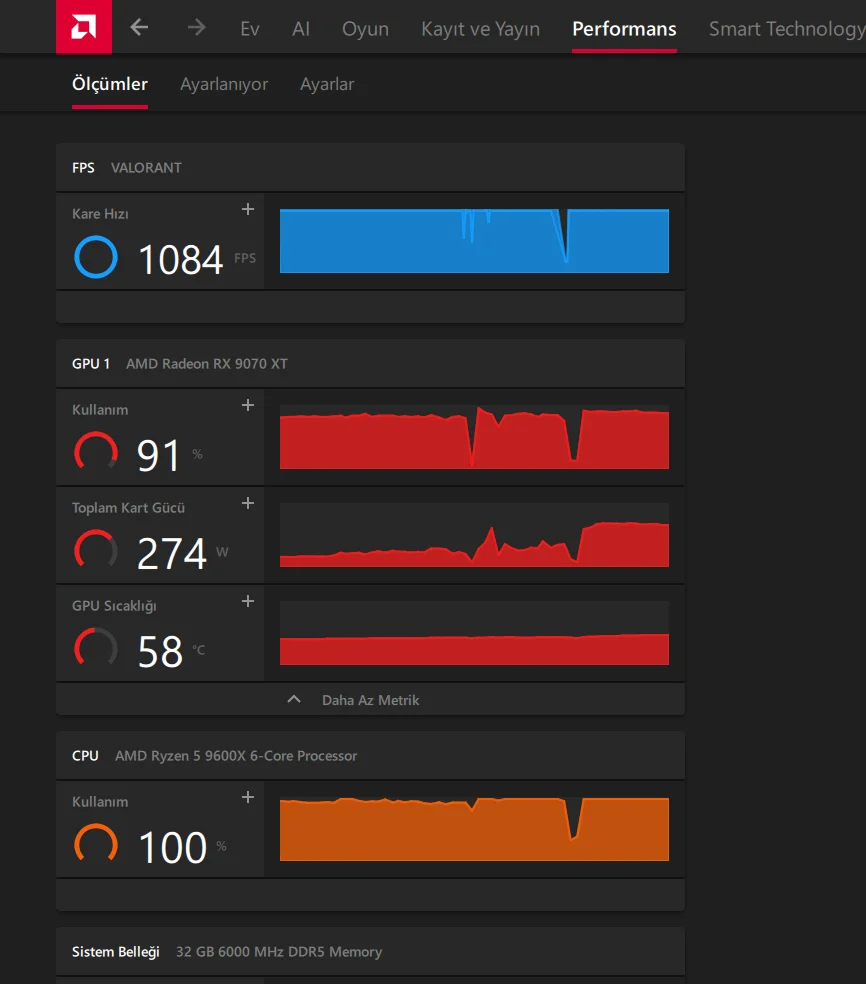Expand GPU Kullanım metric with plus icon
Viewport: 866px width, 984px height.
[248, 405]
